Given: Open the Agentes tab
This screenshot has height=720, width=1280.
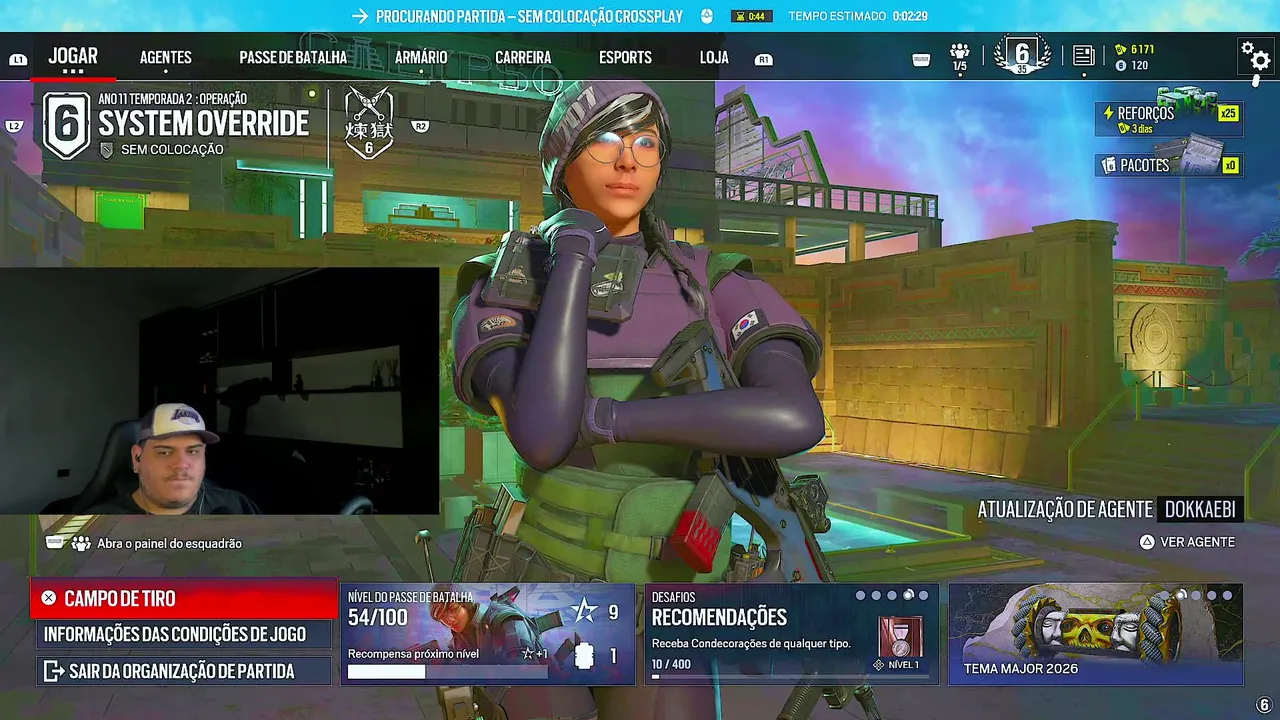Looking at the screenshot, I should click(166, 58).
